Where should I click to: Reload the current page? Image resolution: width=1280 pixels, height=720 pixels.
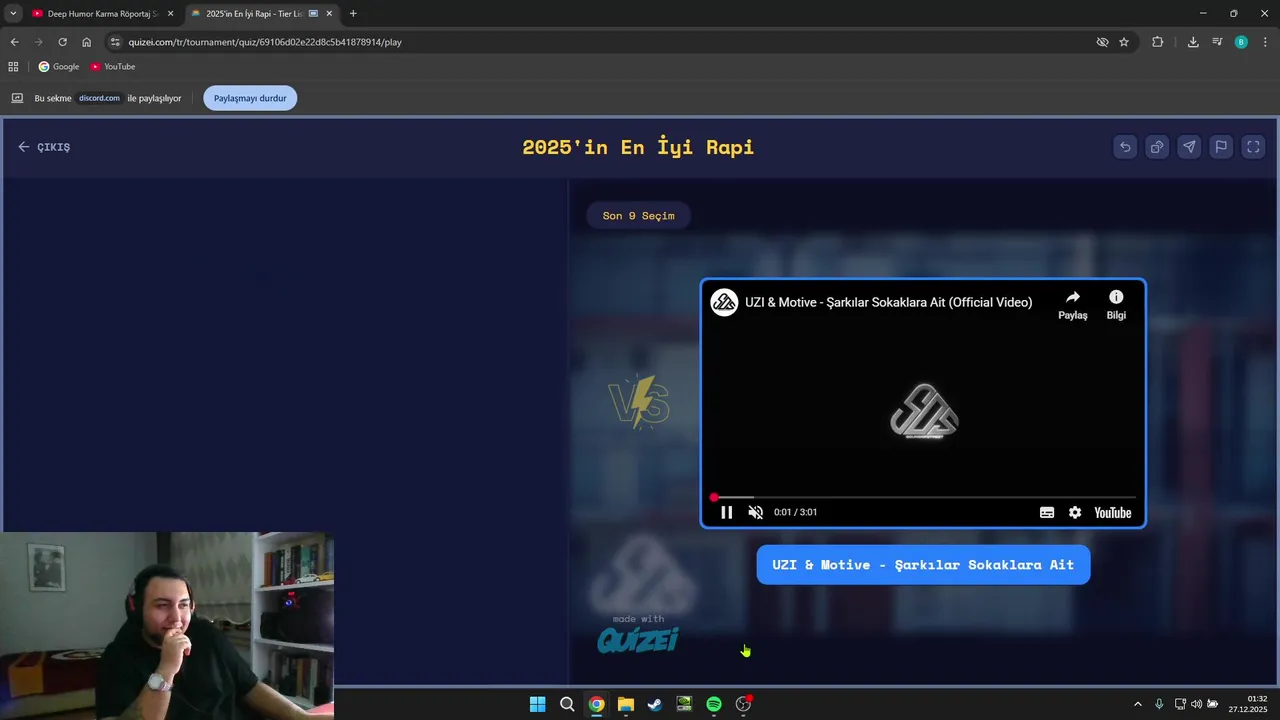[62, 42]
